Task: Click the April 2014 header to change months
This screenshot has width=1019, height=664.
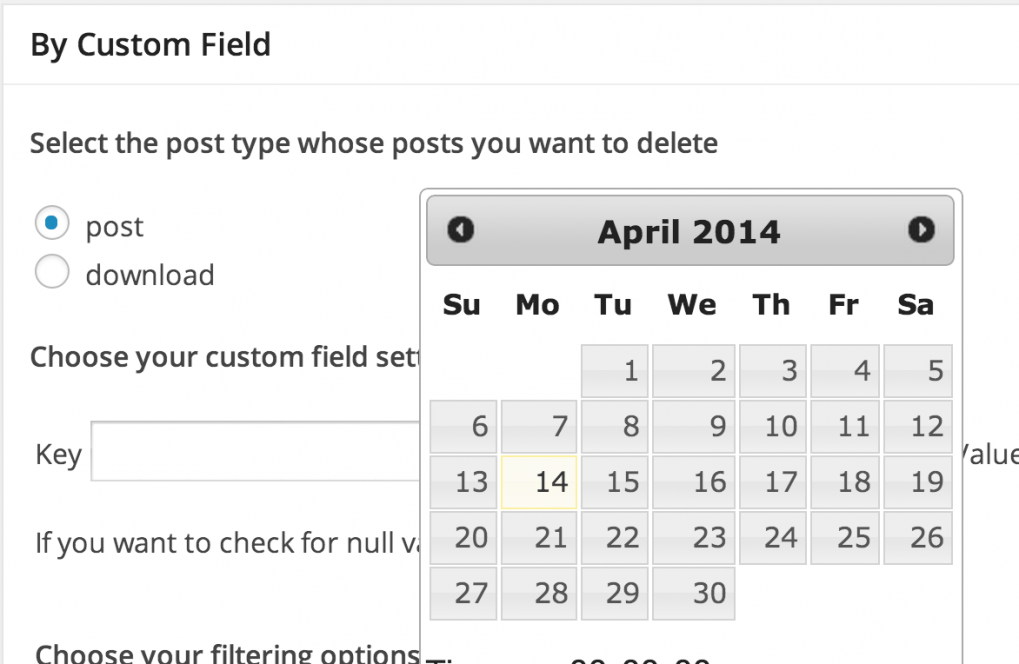Action: click(x=688, y=231)
